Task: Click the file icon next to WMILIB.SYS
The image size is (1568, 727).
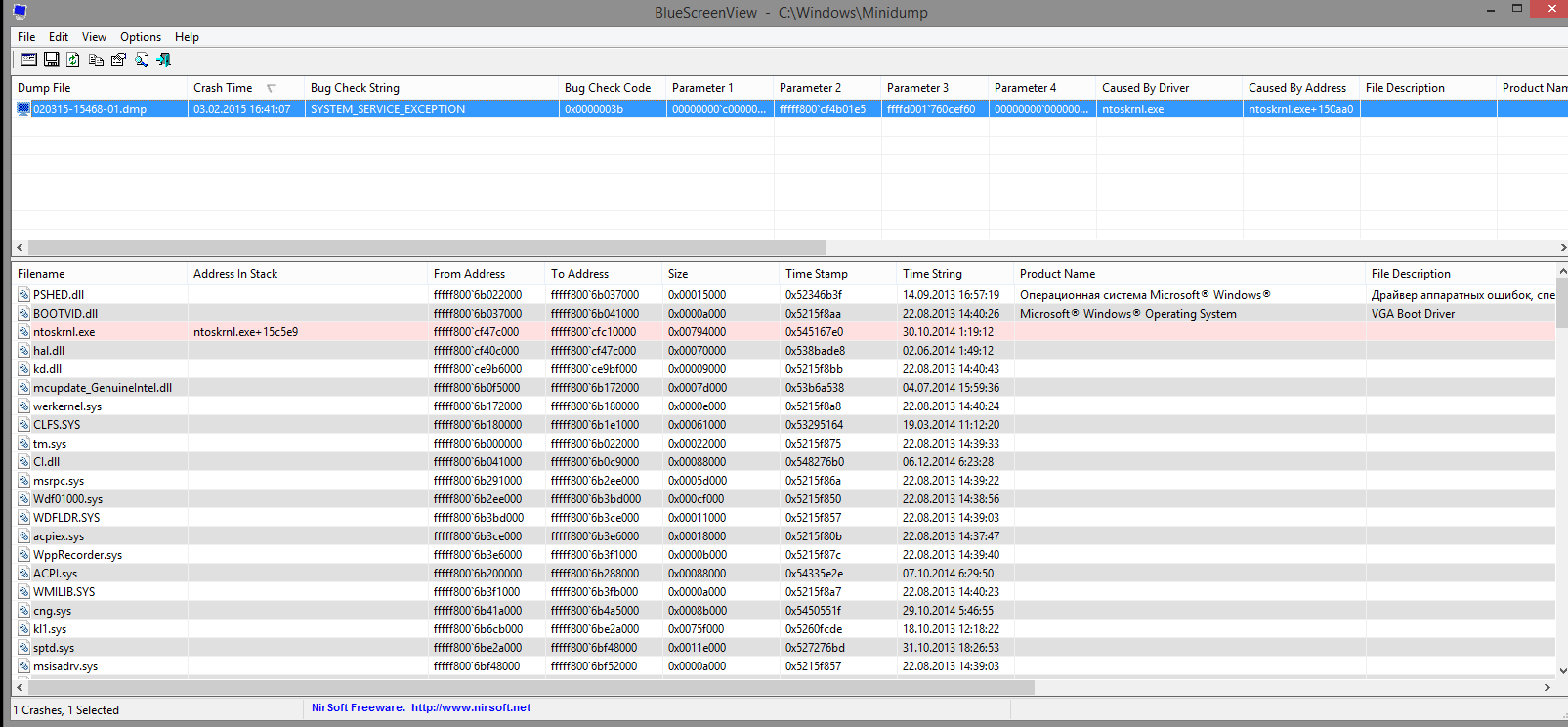Action: pyautogui.click(x=23, y=592)
